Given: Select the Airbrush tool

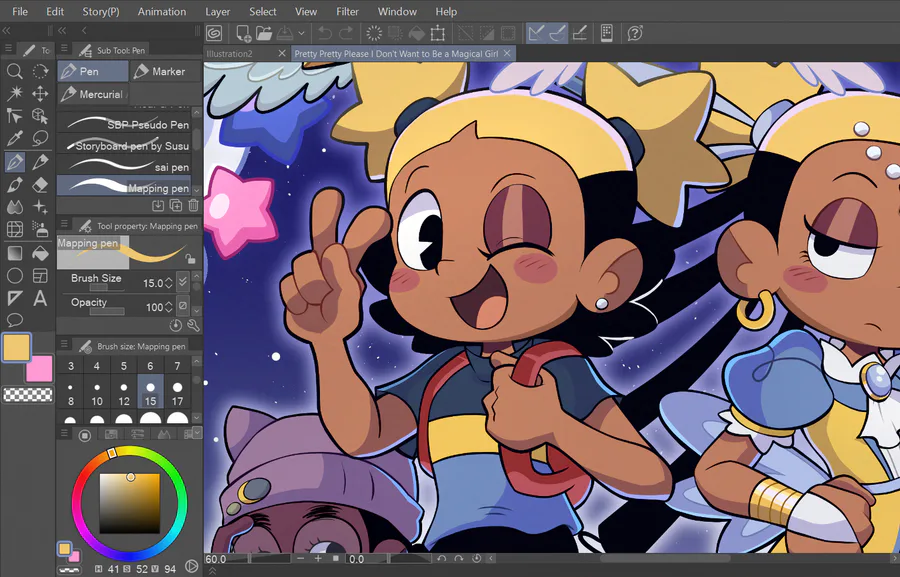Looking at the screenshot, I should click(40, 229).
